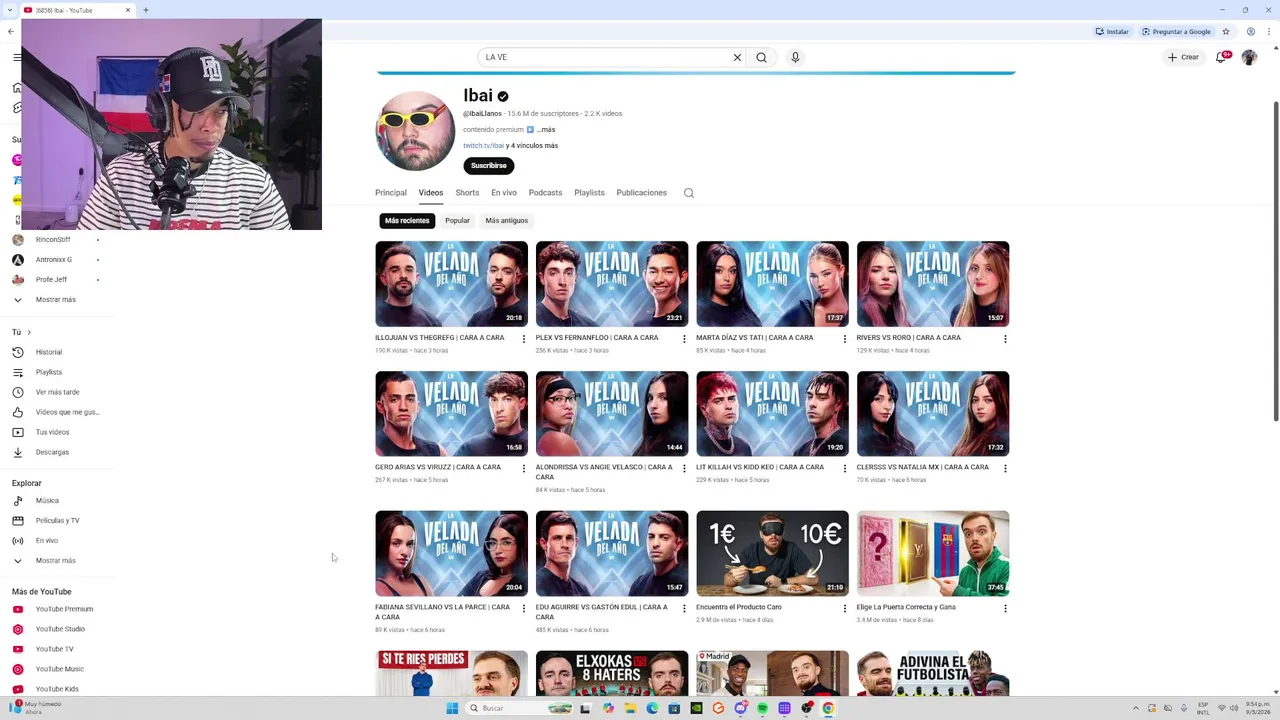
Task: Bookmark this page with the star icon
Action: 1225,31
